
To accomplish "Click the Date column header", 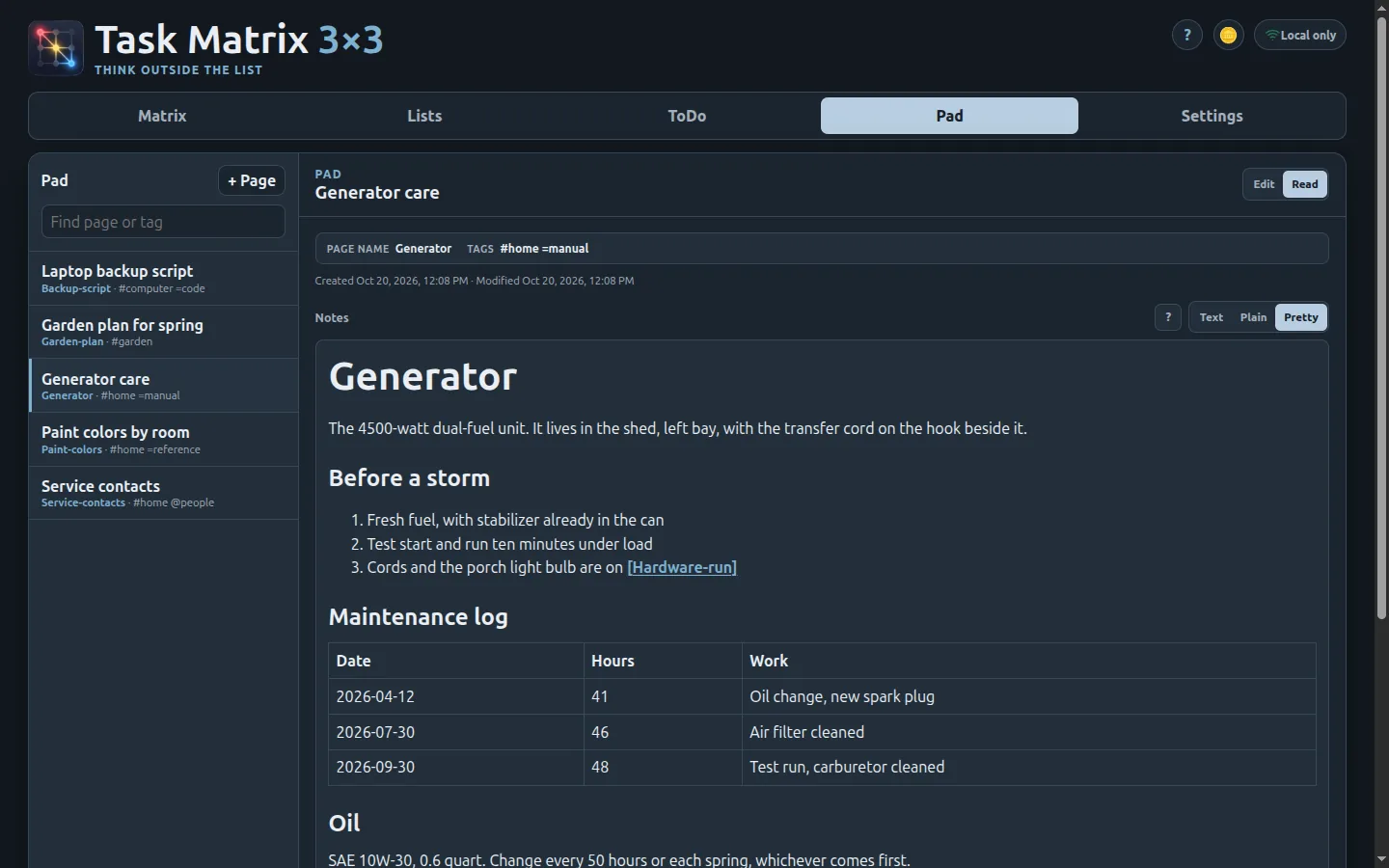I will pos(456,661).
